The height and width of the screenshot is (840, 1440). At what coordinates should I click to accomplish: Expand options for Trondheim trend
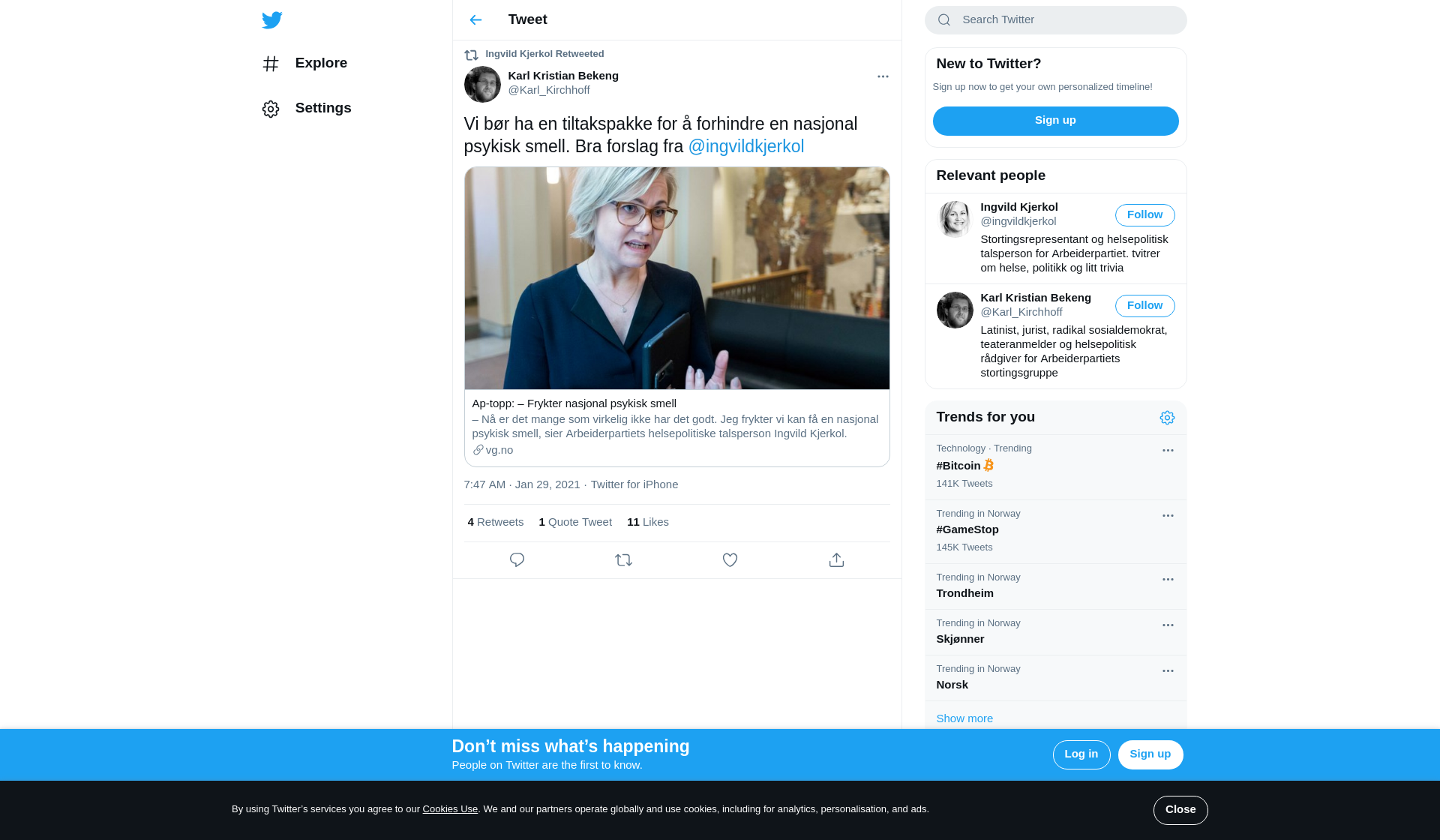(1168, 580)
